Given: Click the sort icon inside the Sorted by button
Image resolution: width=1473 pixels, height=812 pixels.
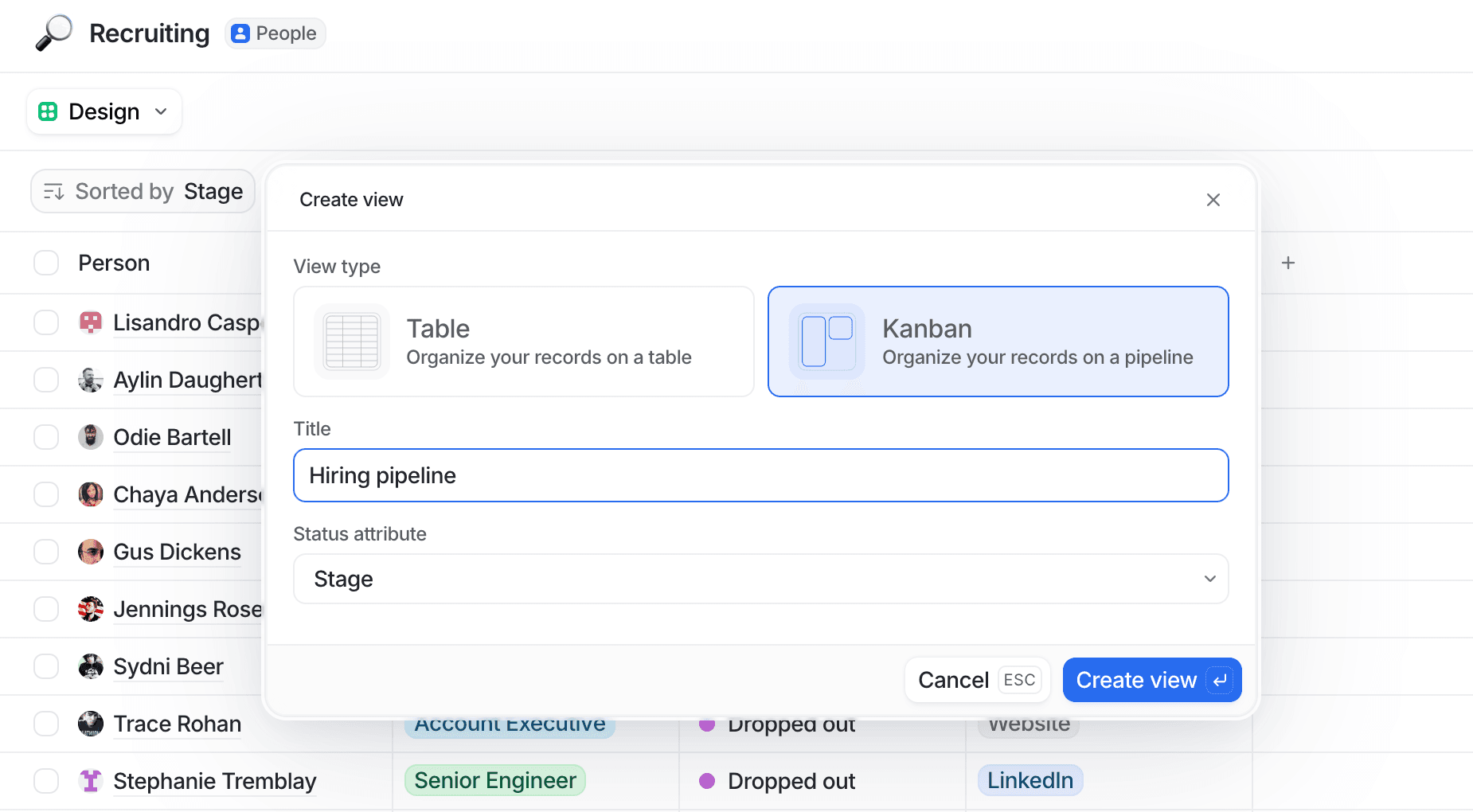Looking at the screenshot, I should pyautogui.click(x=53, y=191).
